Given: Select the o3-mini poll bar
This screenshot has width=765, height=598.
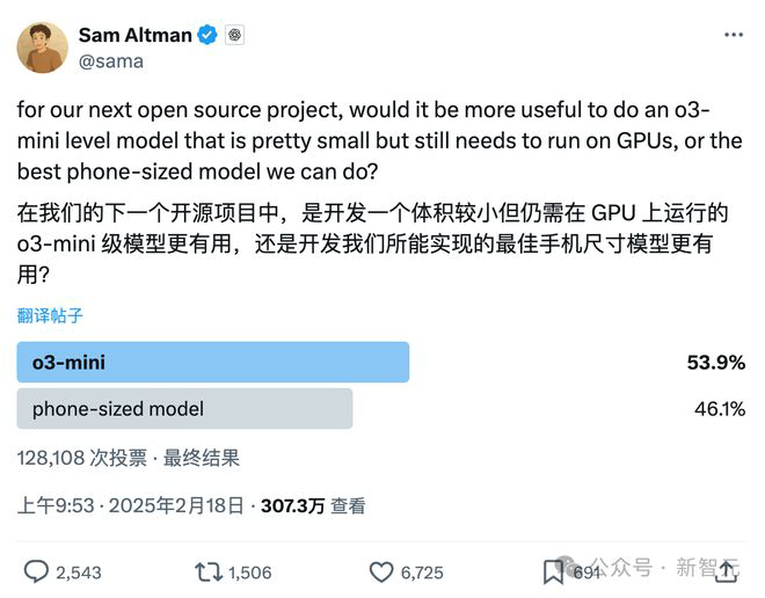Looking at the screenshot, I should 213,362.
